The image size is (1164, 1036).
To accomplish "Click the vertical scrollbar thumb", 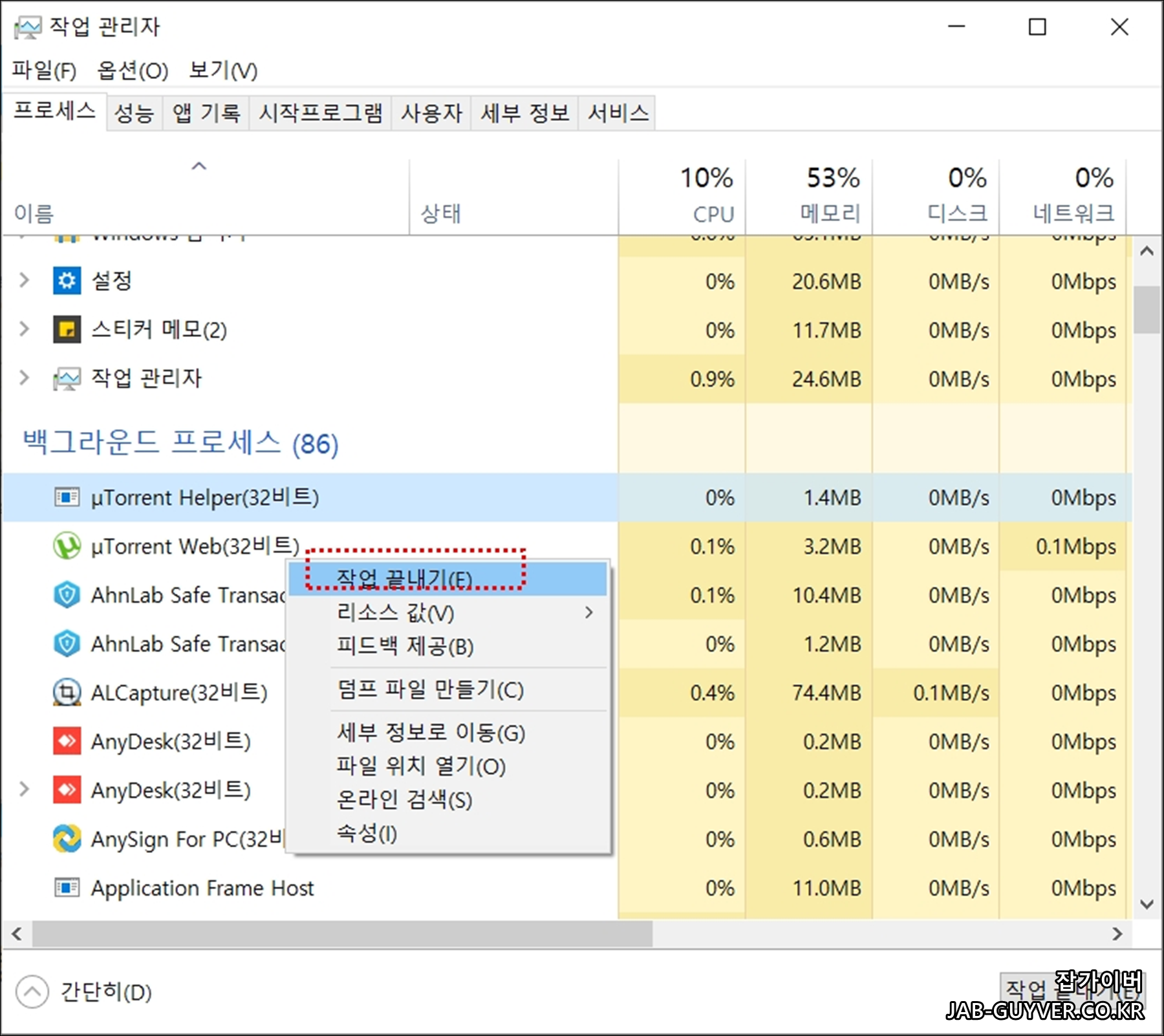I will (x=1147, y=310).
